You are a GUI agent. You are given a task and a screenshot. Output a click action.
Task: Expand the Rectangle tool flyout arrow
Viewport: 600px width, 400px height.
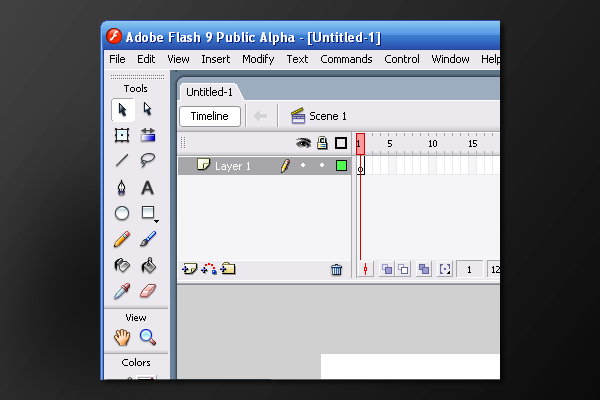coord(157,221)
